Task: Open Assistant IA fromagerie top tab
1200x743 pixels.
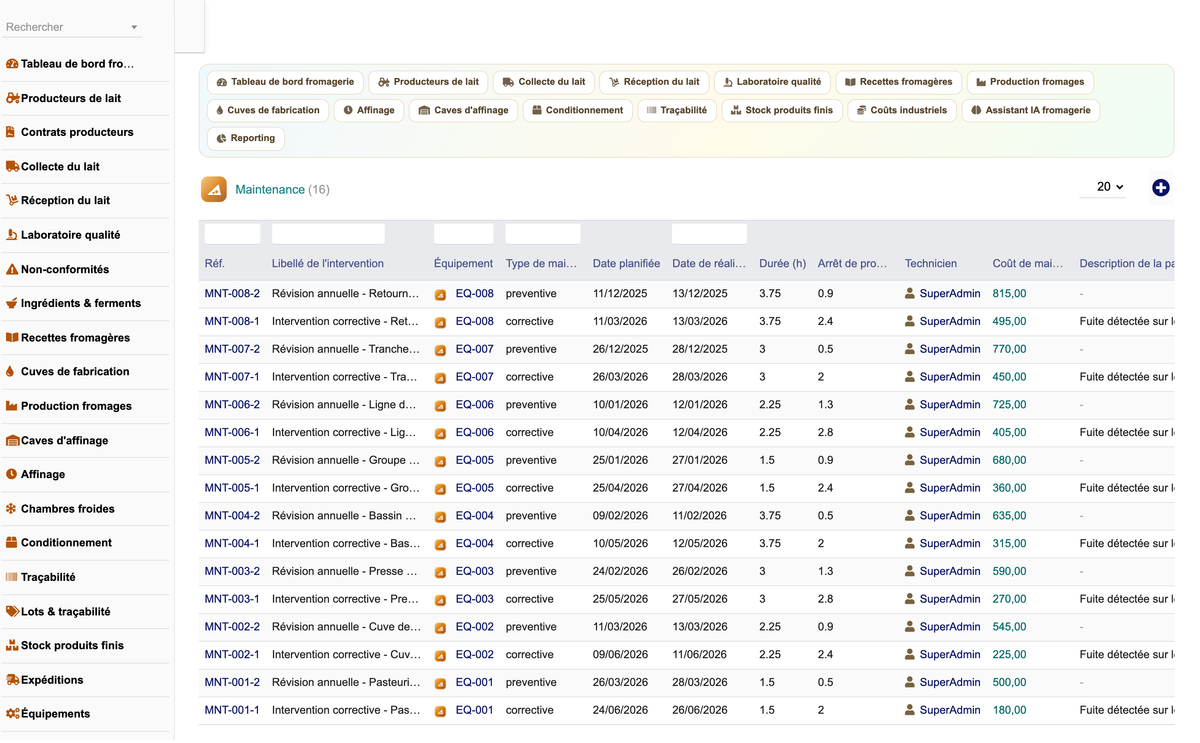Action: coord(1030,110)
